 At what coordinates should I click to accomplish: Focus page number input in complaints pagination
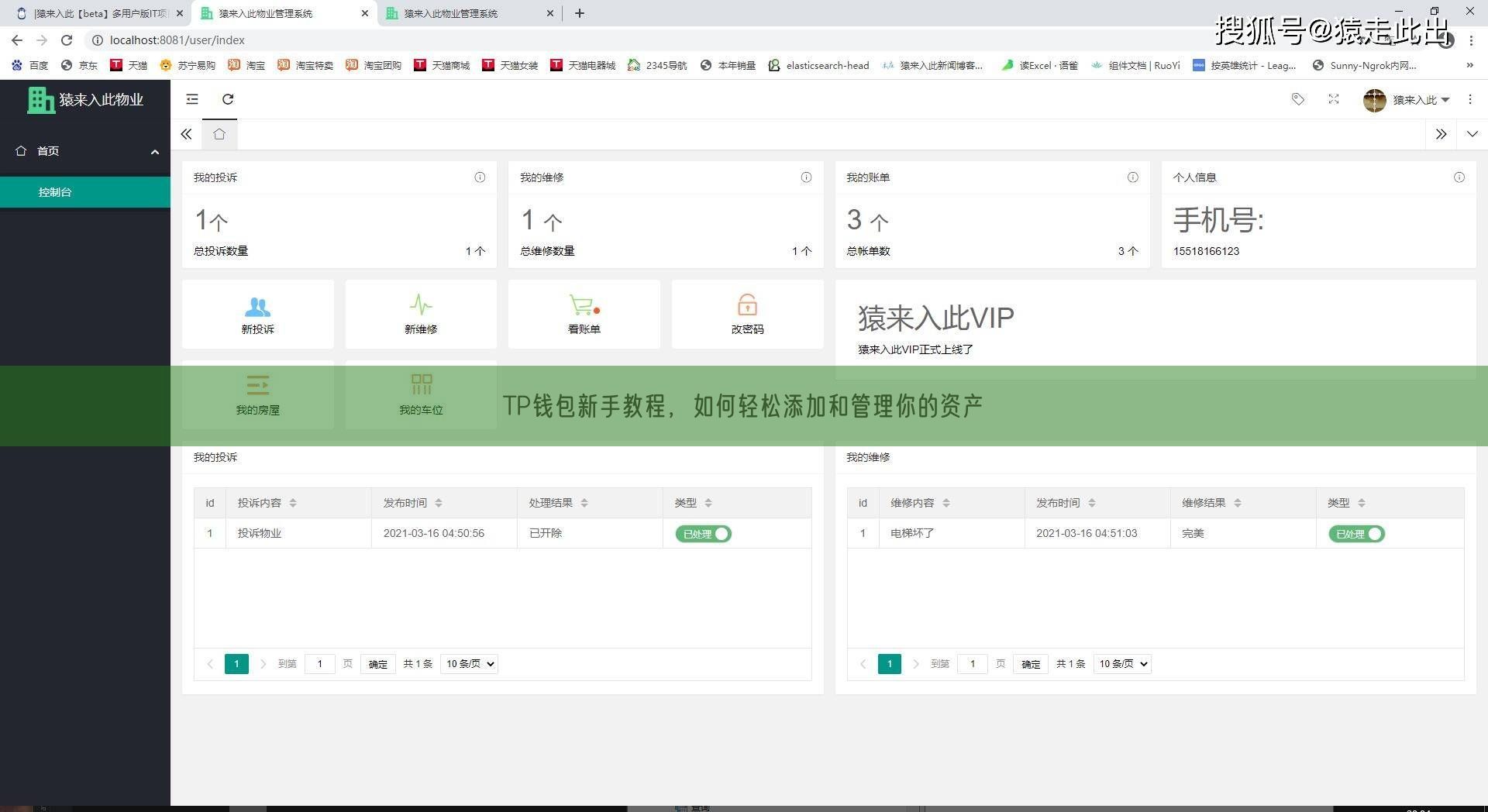319,664
